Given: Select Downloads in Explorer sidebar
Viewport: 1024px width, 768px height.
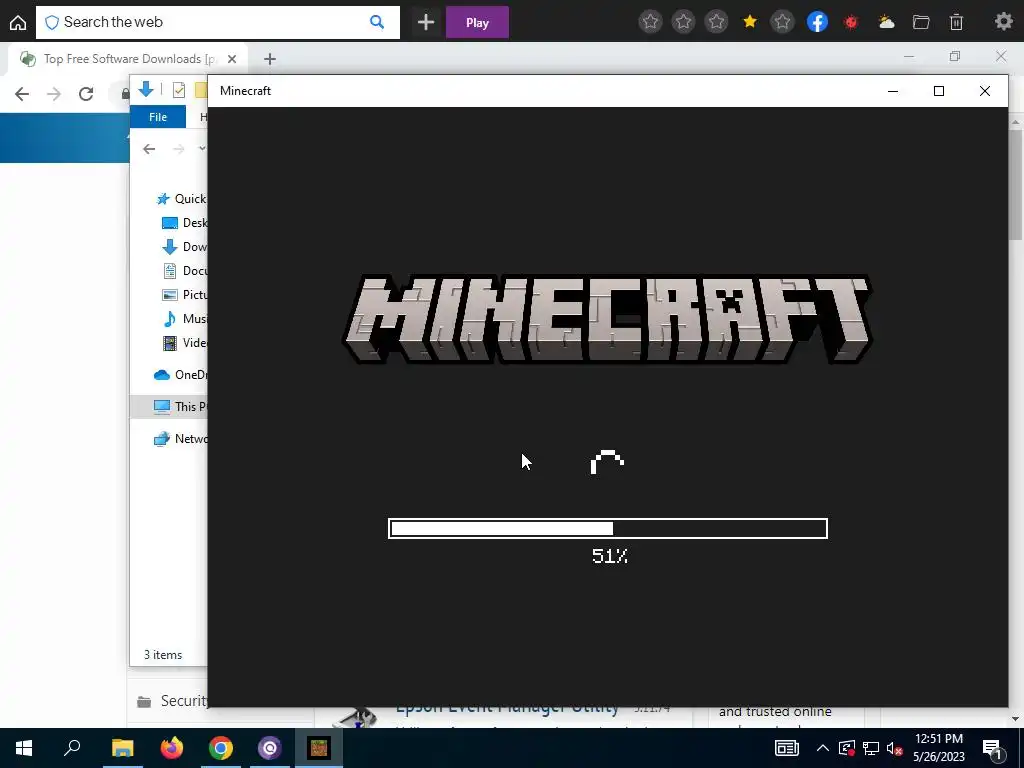Looking at the screenshot, I should (x=184, y=247).
